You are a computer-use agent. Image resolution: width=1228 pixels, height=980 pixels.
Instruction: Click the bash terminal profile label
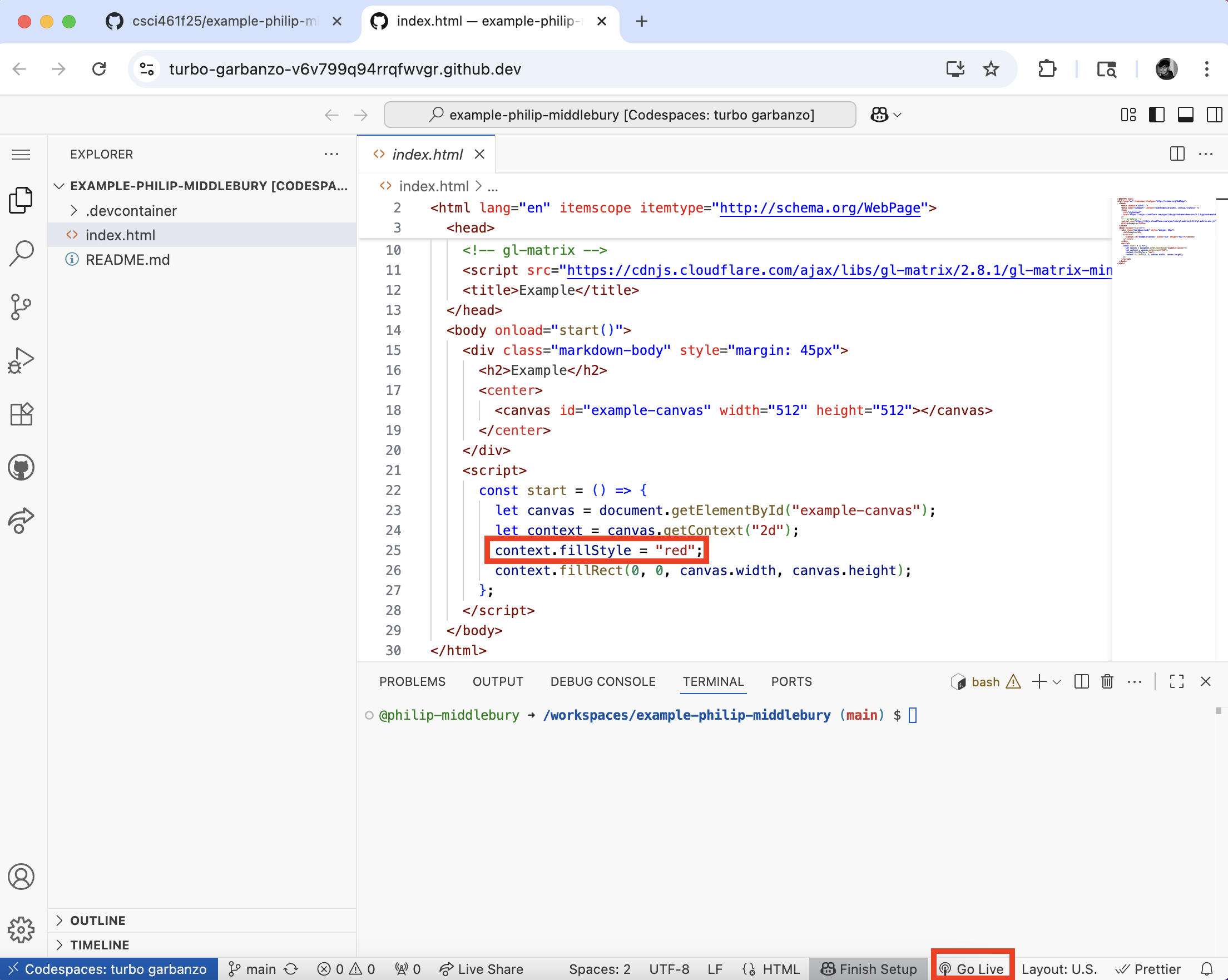[986, 682]
